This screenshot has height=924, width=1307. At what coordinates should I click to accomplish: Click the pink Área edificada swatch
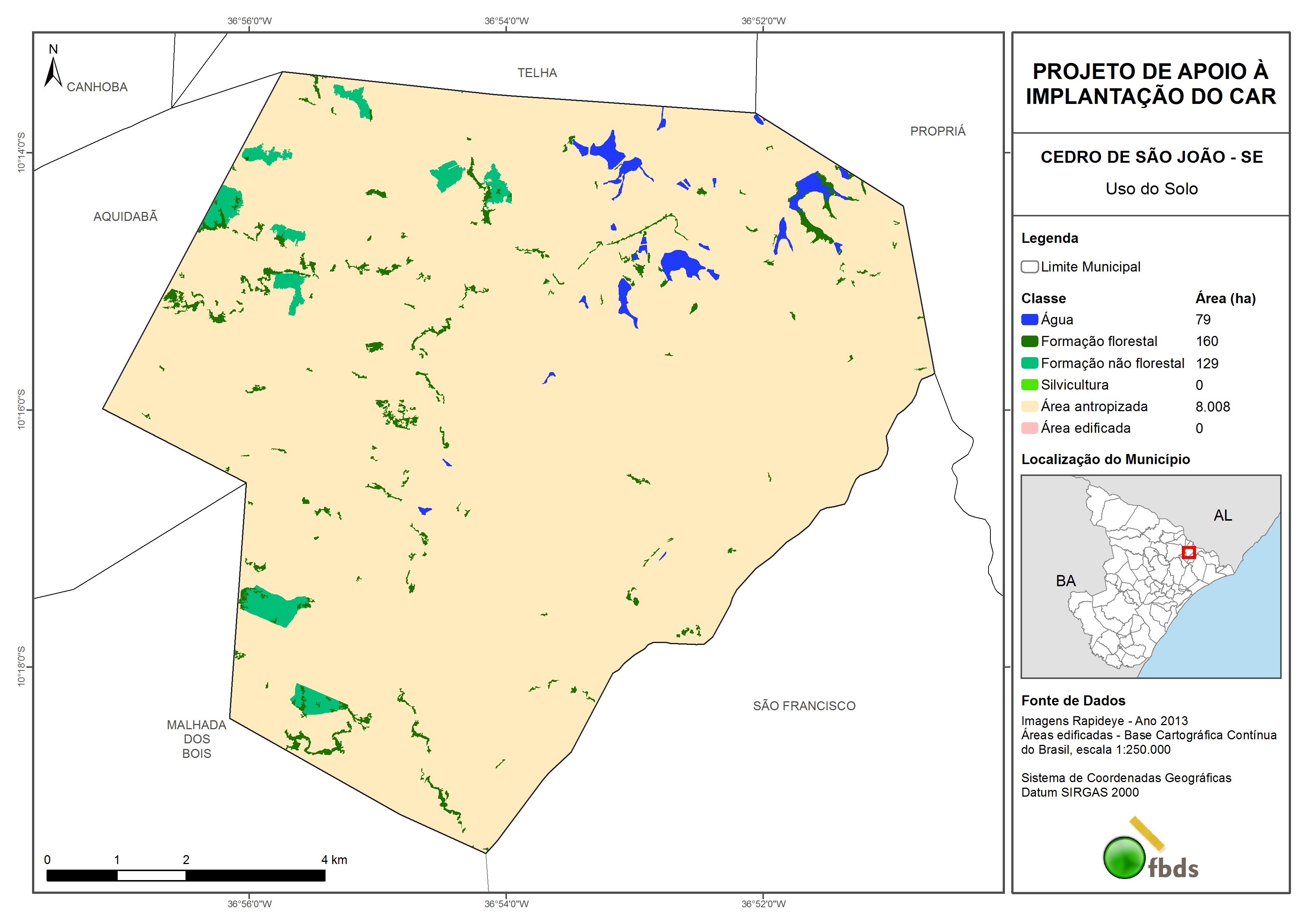pos(1029,428)
